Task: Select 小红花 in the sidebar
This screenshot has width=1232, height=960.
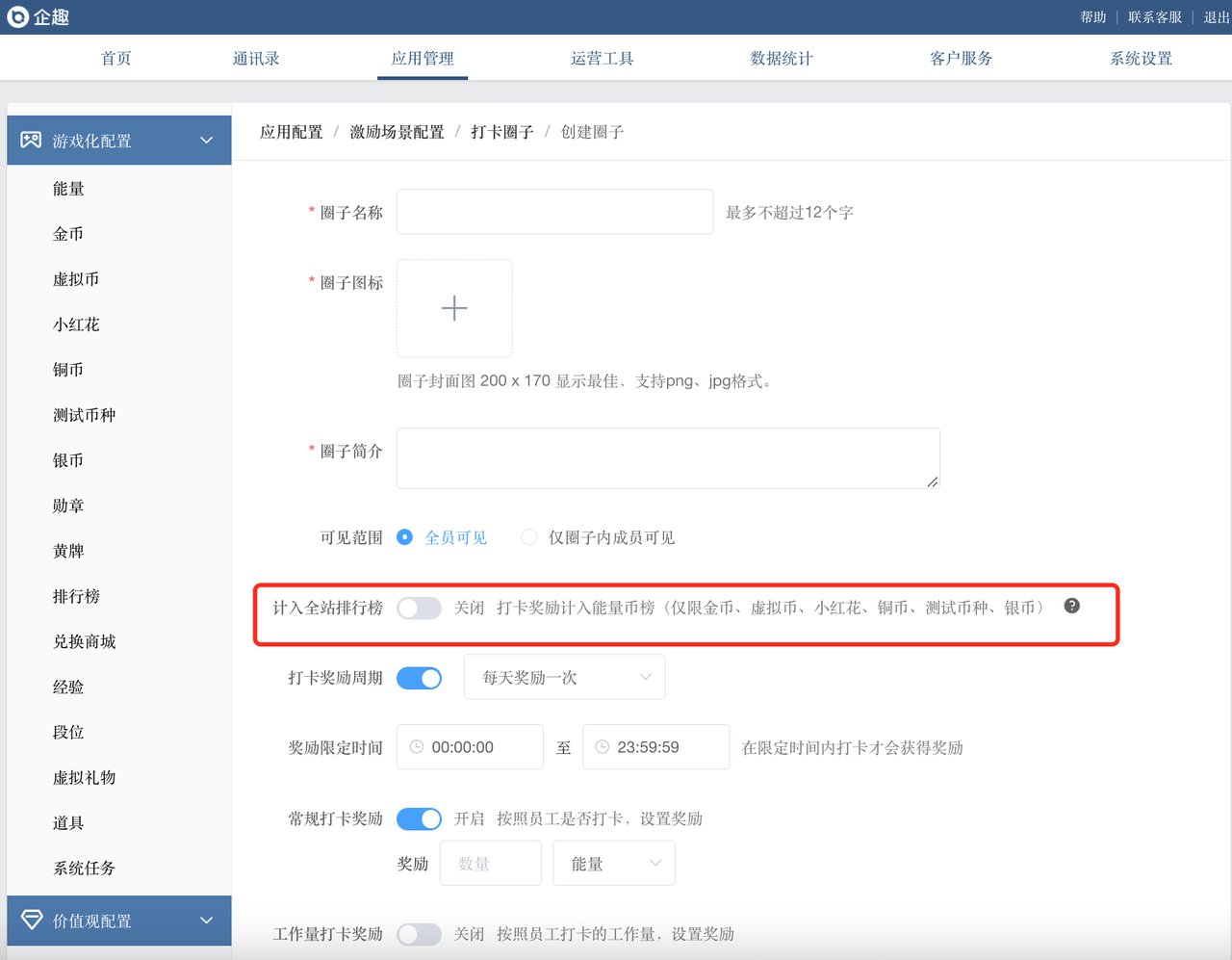Action: [x=76, y=324]
